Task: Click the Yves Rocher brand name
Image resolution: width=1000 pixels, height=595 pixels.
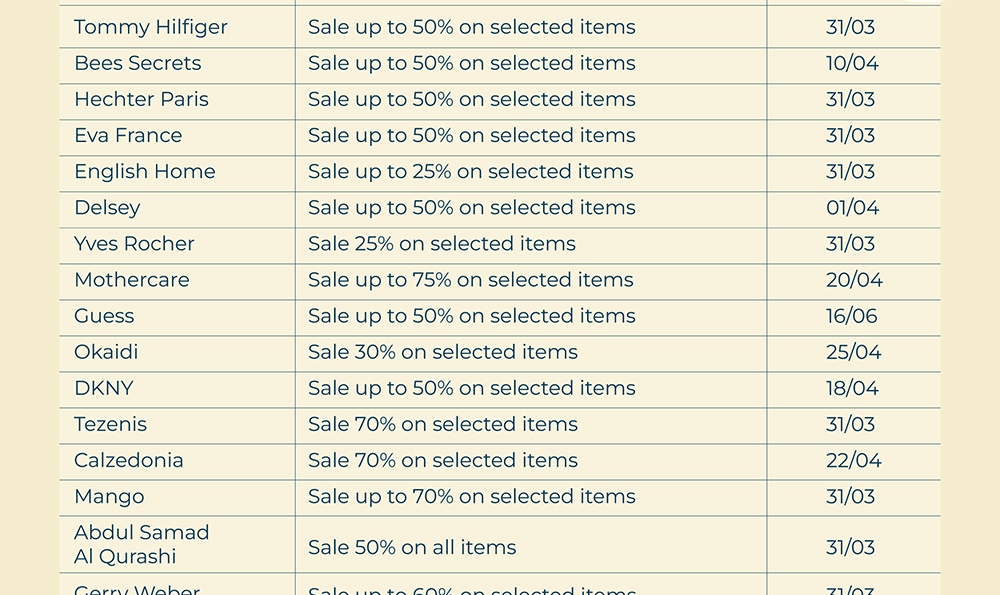Action: click(x=134, y=243)
